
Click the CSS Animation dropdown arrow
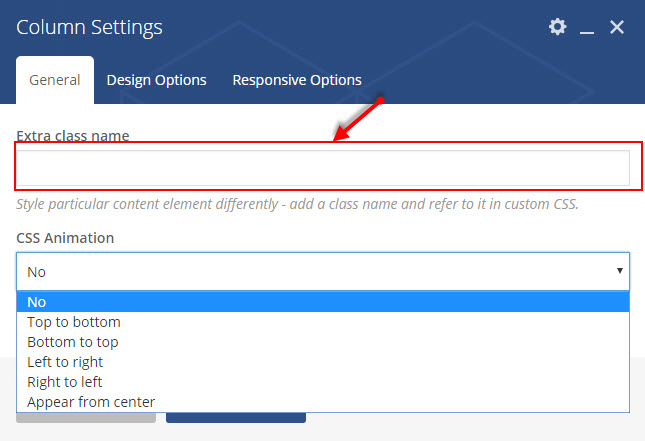click(x=619, y=271)
